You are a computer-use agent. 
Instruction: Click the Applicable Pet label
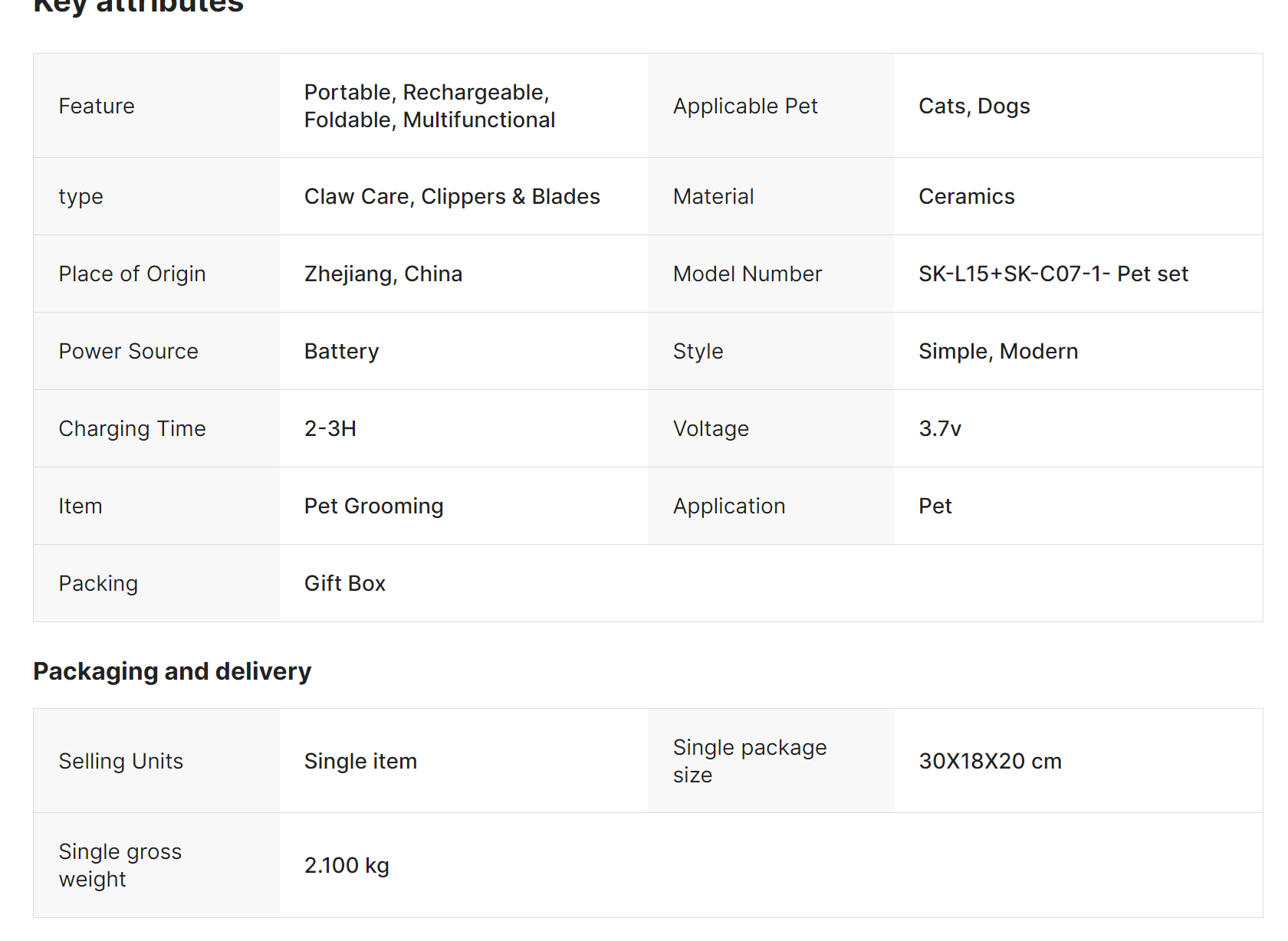745,106
